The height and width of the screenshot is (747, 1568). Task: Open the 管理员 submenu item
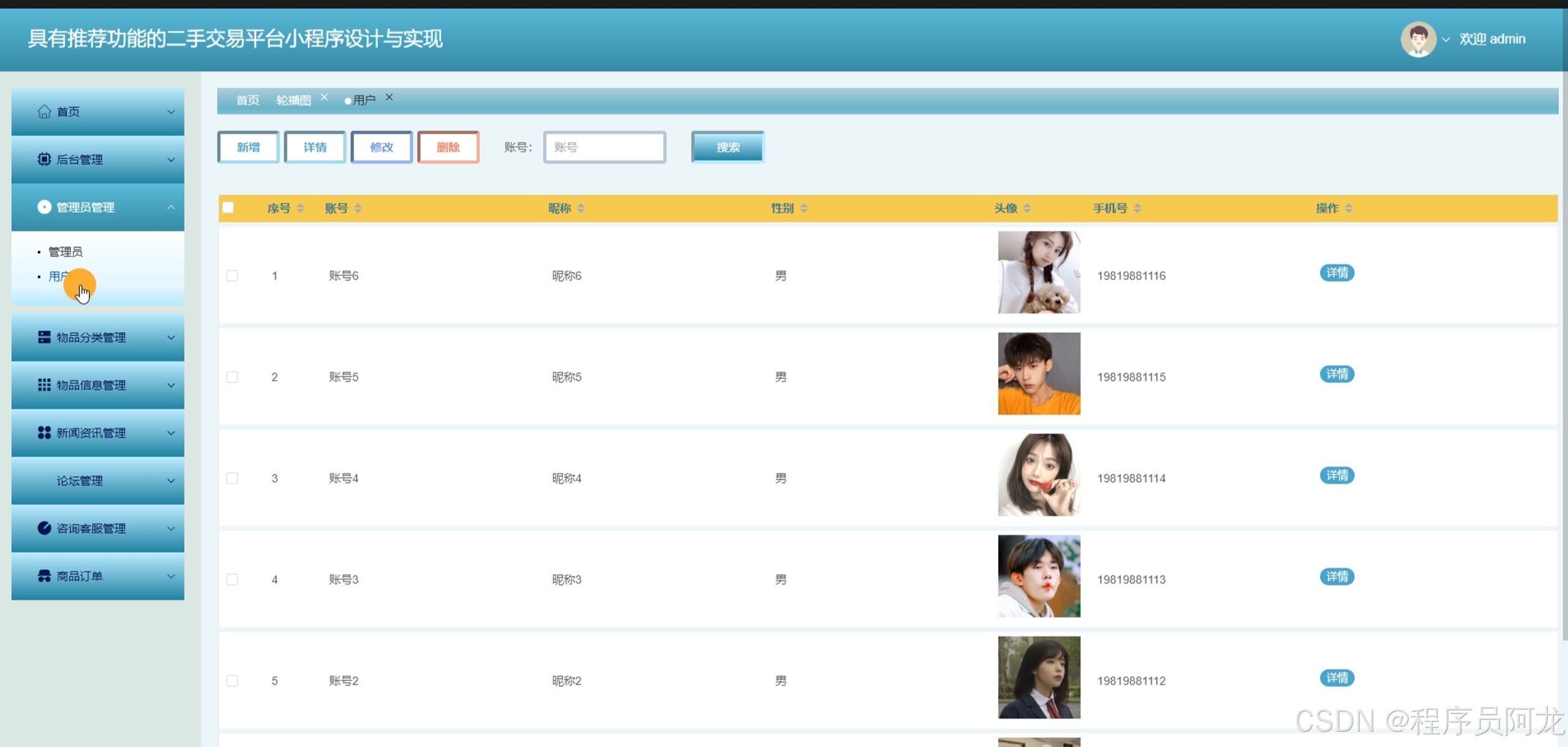(66, 252)
